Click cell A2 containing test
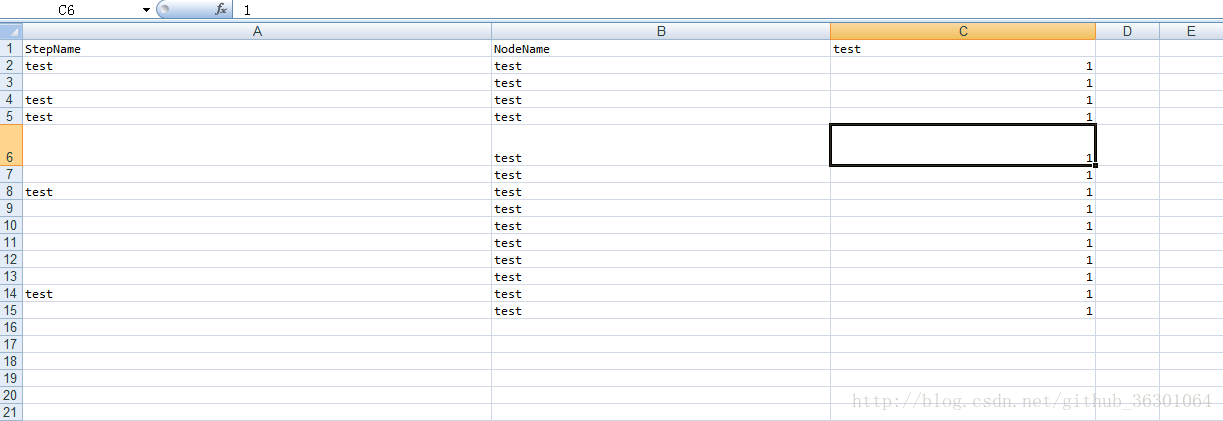The image size is (1223, 421). (x=257, y=66)
